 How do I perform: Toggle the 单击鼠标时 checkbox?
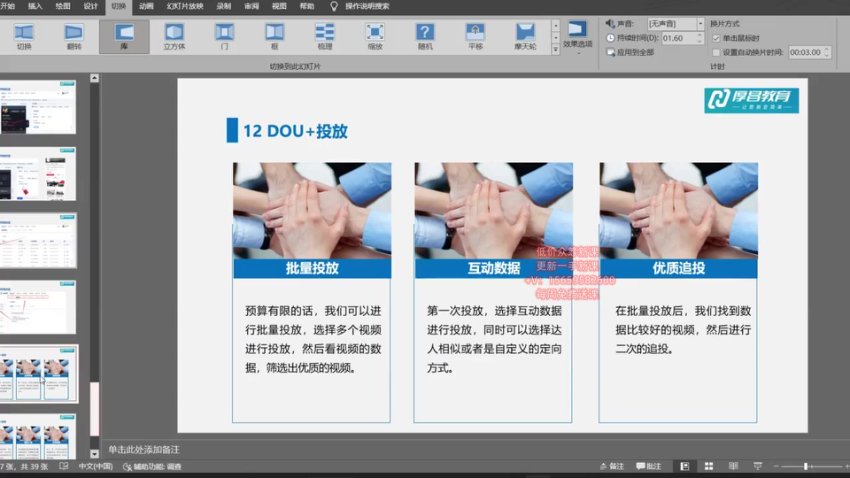coord(716,37)
